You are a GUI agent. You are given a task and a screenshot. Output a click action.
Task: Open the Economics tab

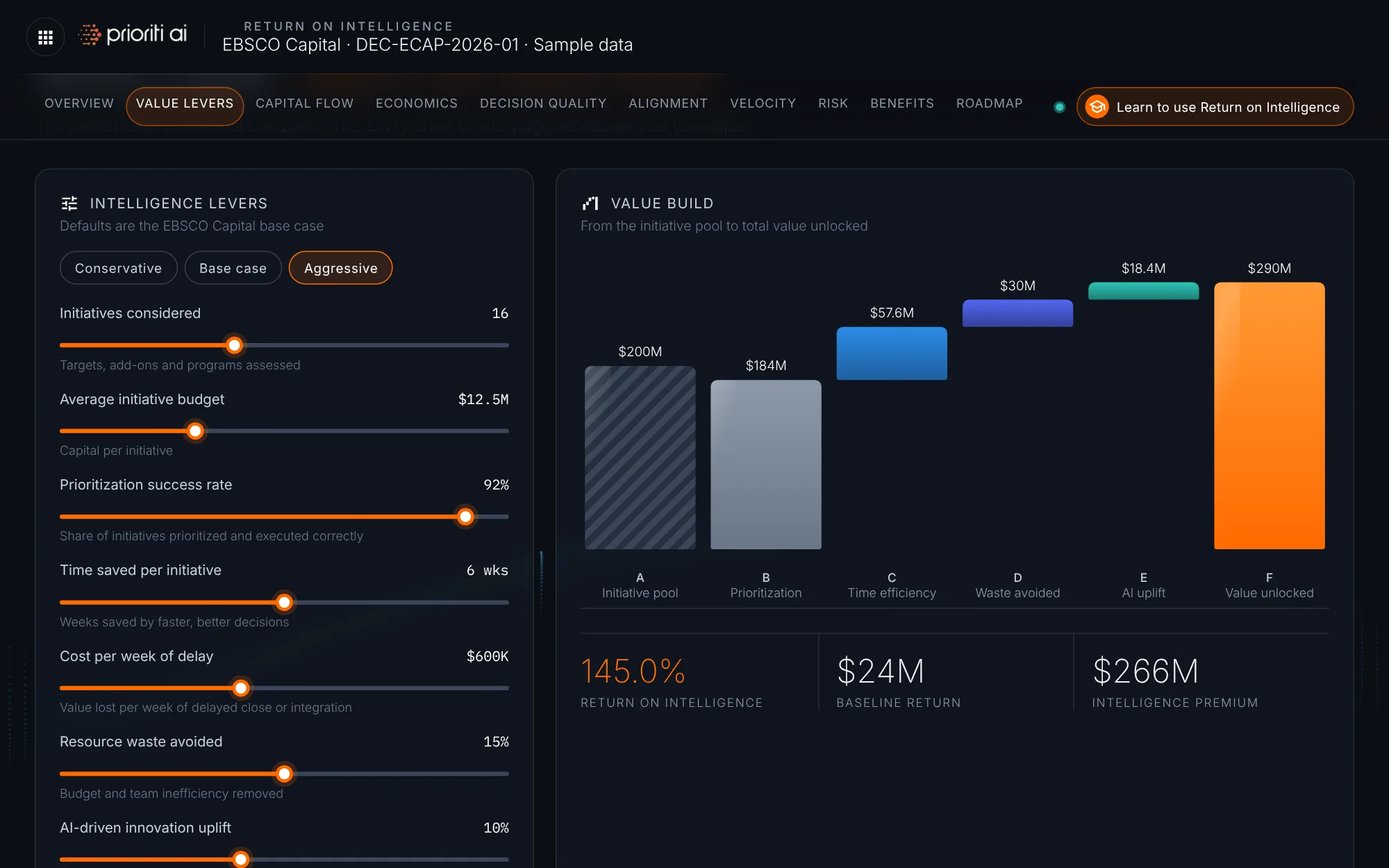point(417,103)
